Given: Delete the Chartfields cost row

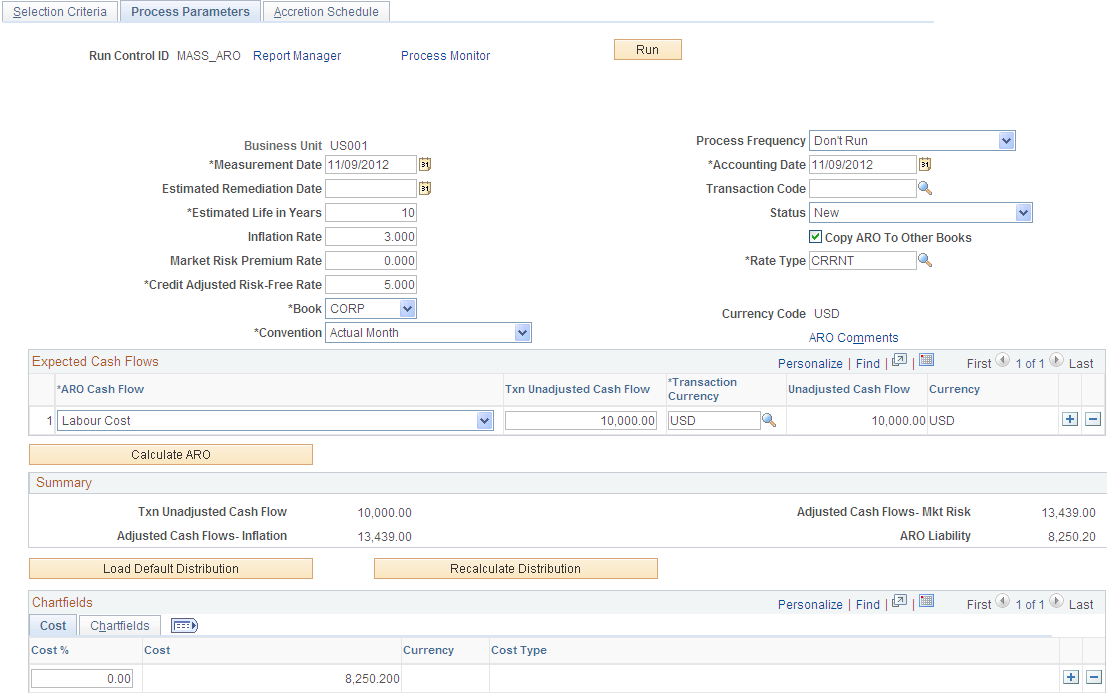Looking at the screenshot, I should 1094,677.
